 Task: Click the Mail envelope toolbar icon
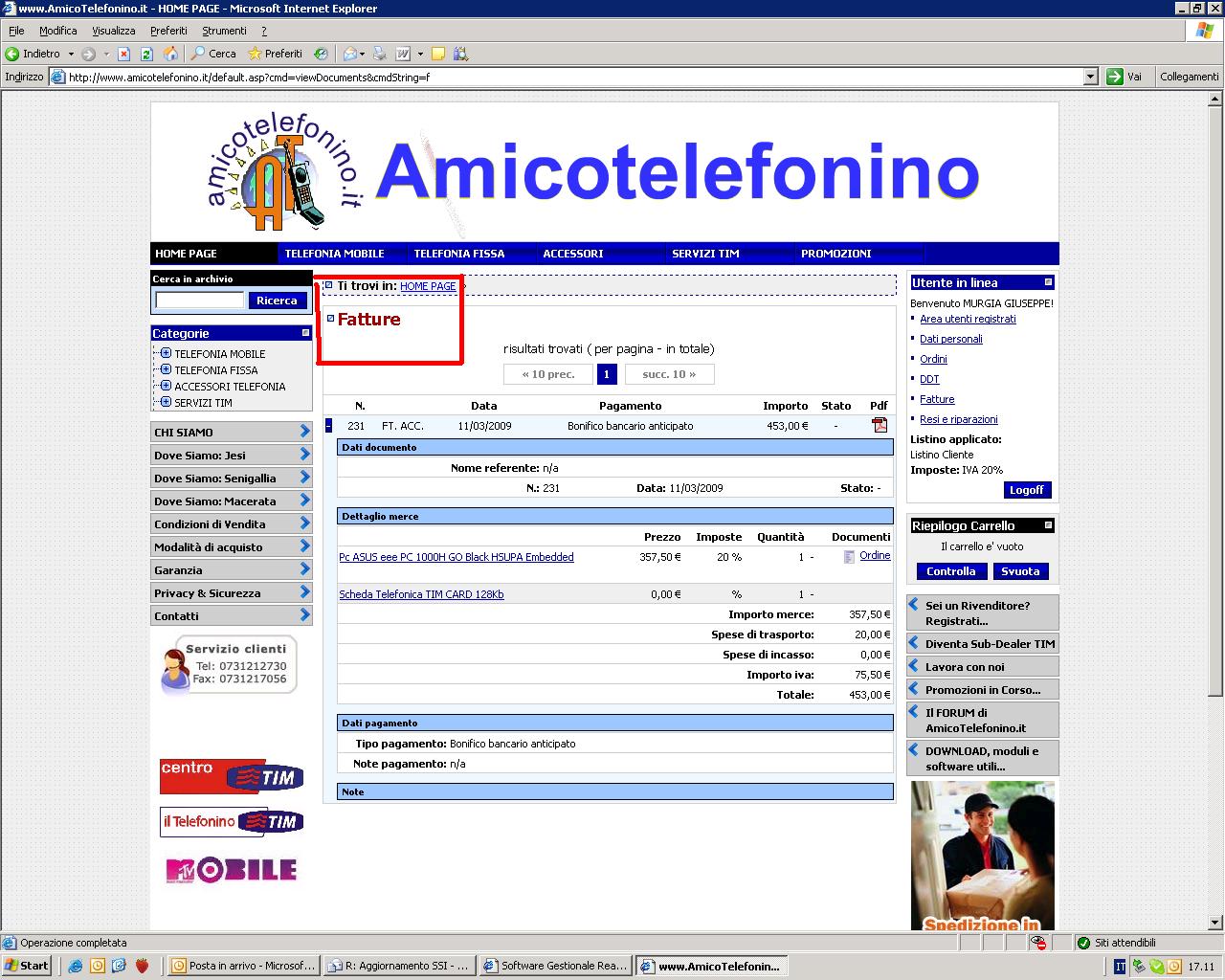350,54
